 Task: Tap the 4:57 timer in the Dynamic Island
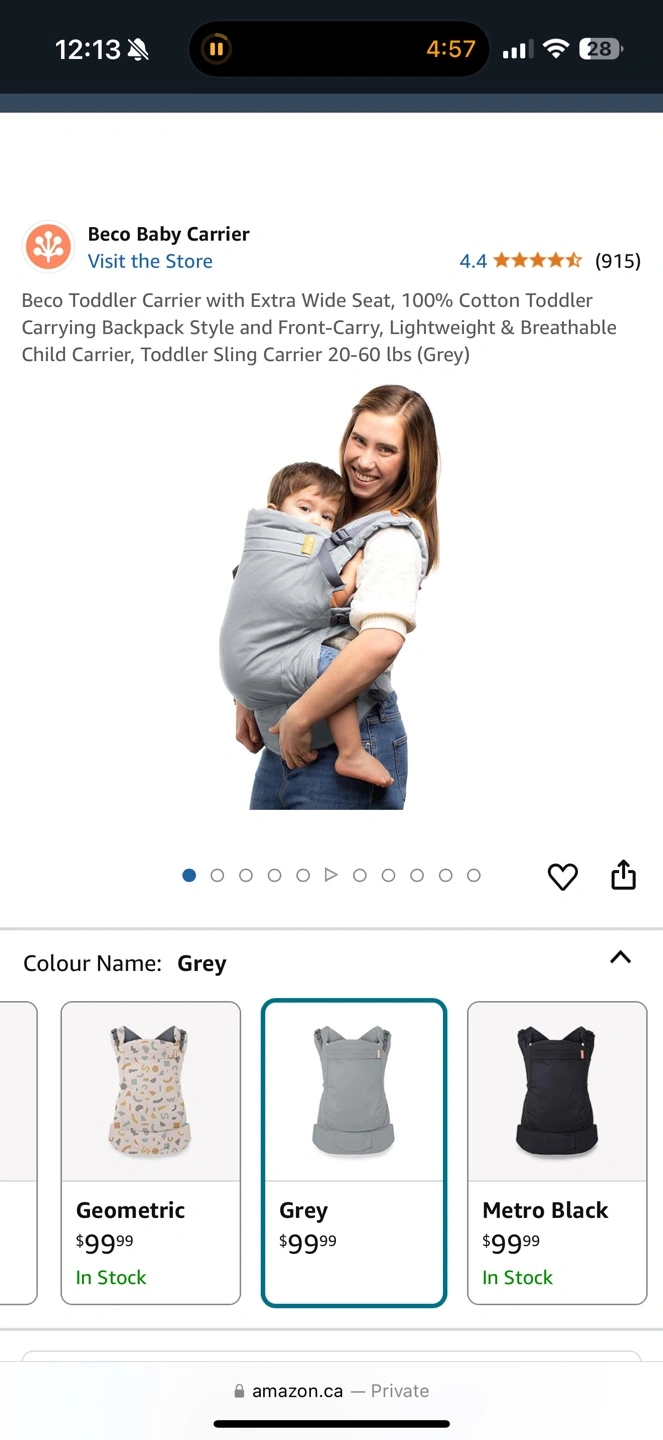click(451, 48)
